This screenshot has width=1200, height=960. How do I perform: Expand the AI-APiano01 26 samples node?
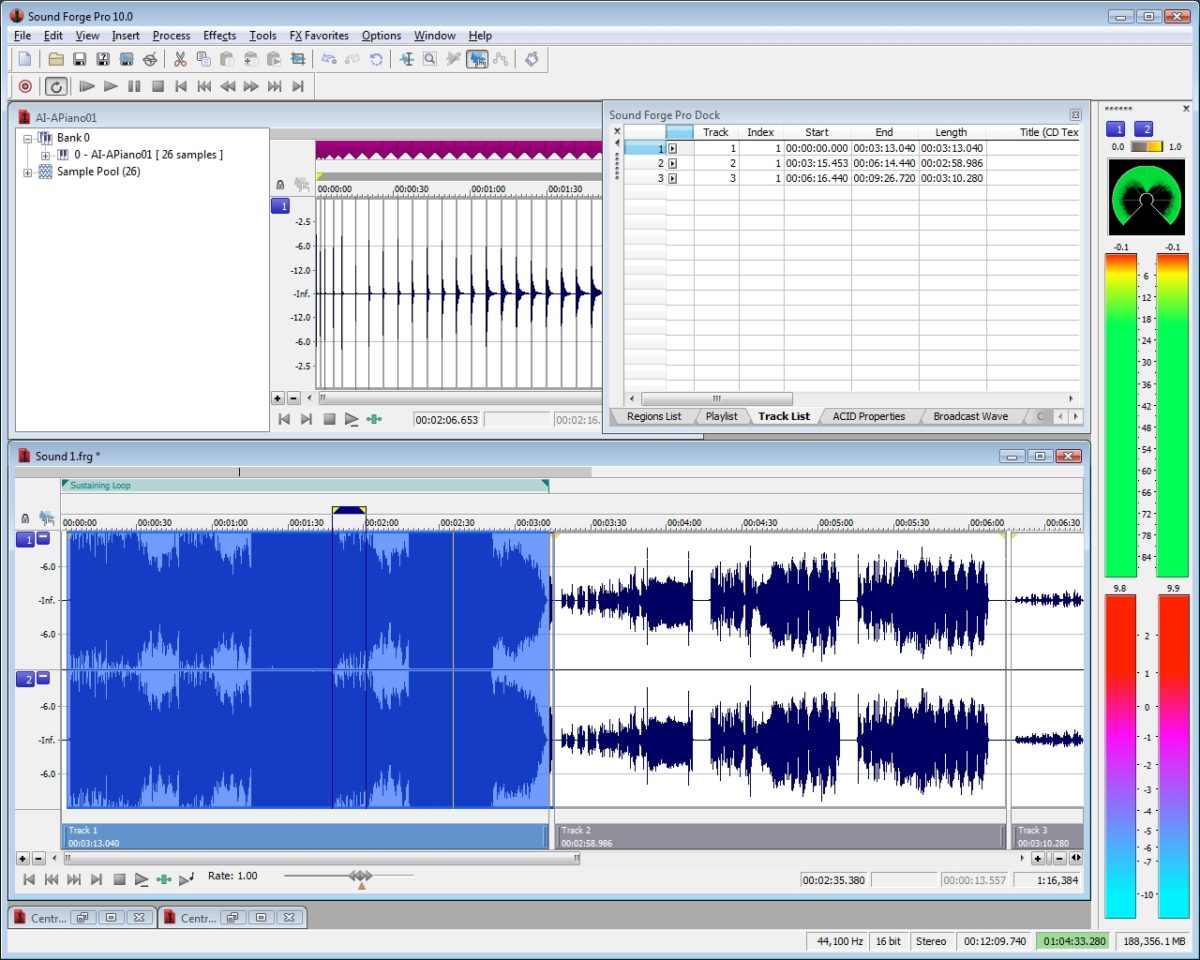coord(45,155)
